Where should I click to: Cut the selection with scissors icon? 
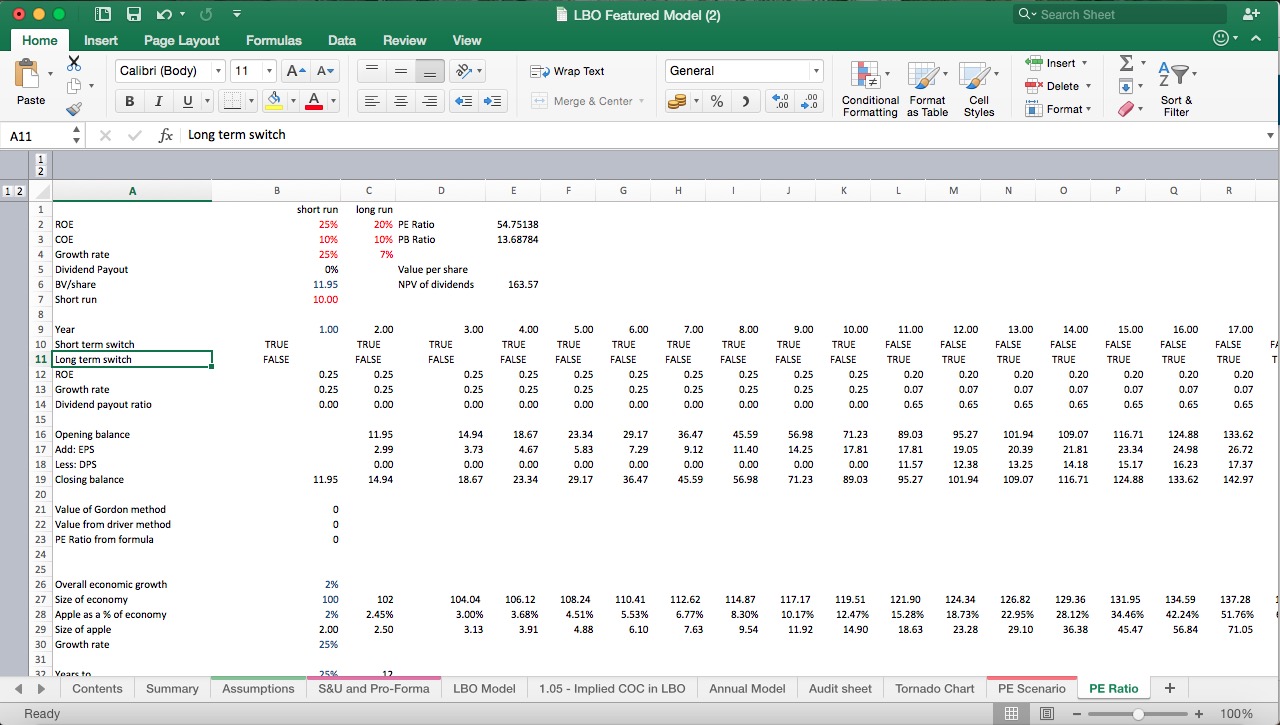pyautogui.click(x=74, y=63)
